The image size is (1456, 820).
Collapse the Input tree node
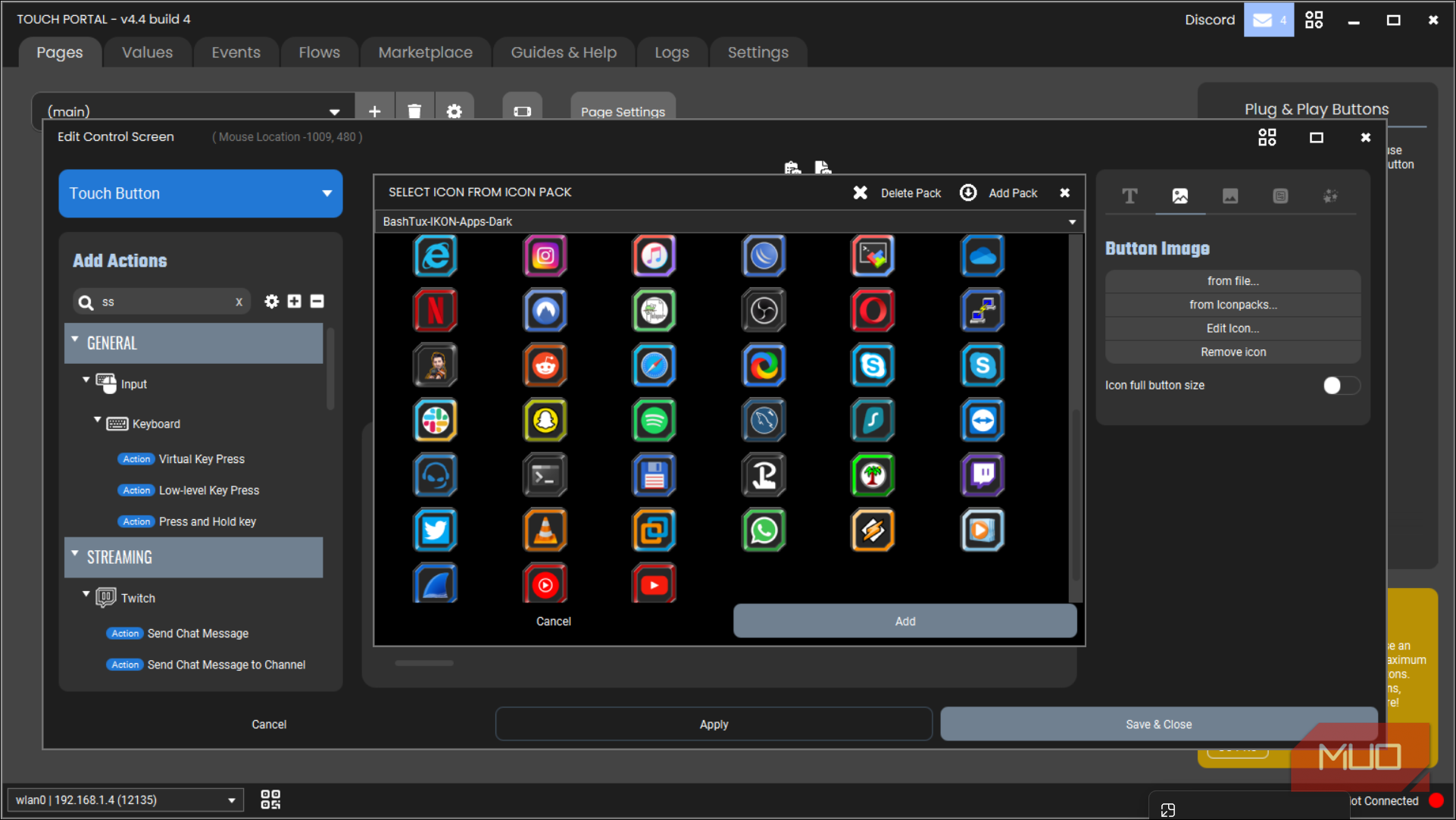(86, 380)
